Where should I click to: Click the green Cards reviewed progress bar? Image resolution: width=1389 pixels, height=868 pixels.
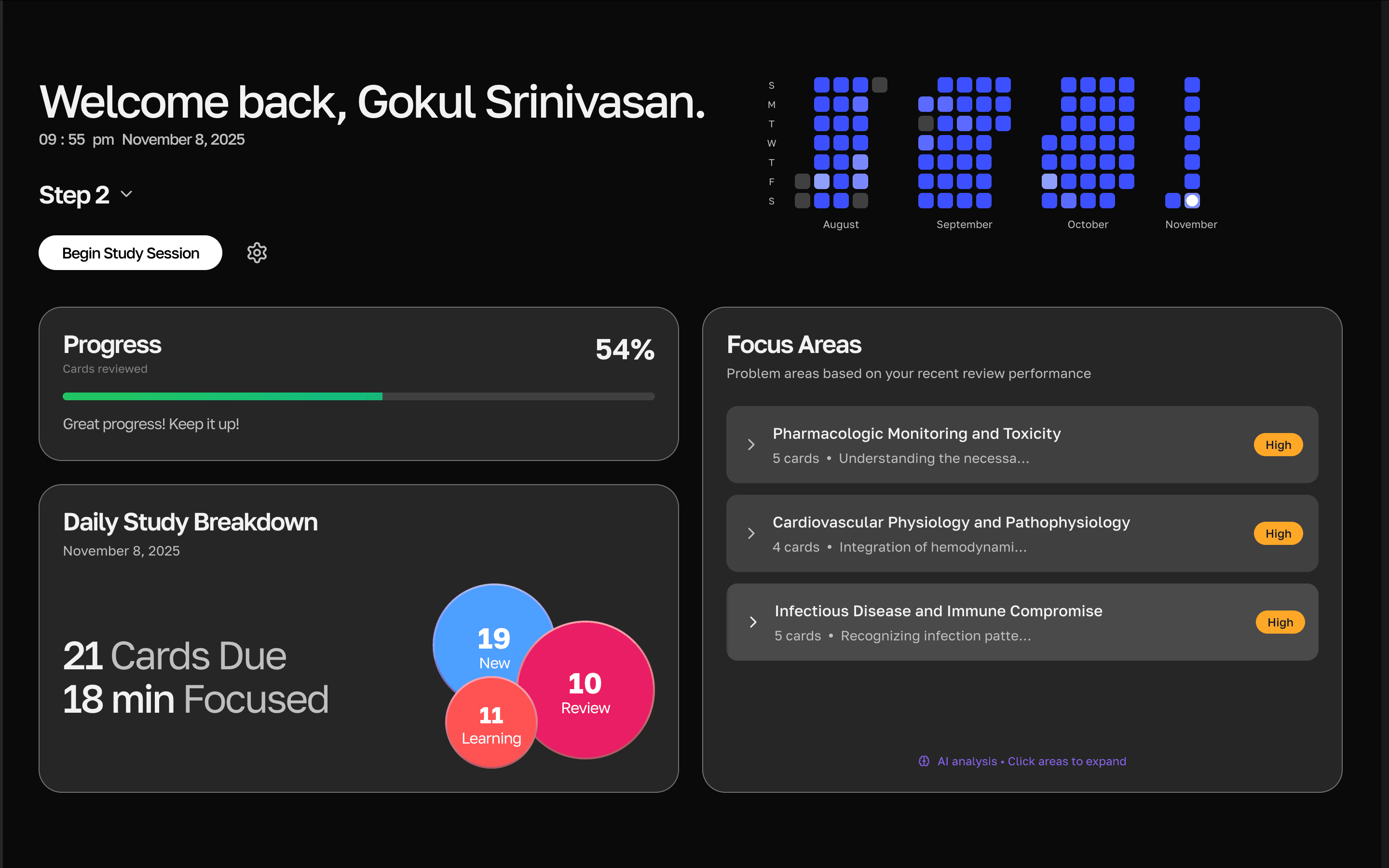223,396
